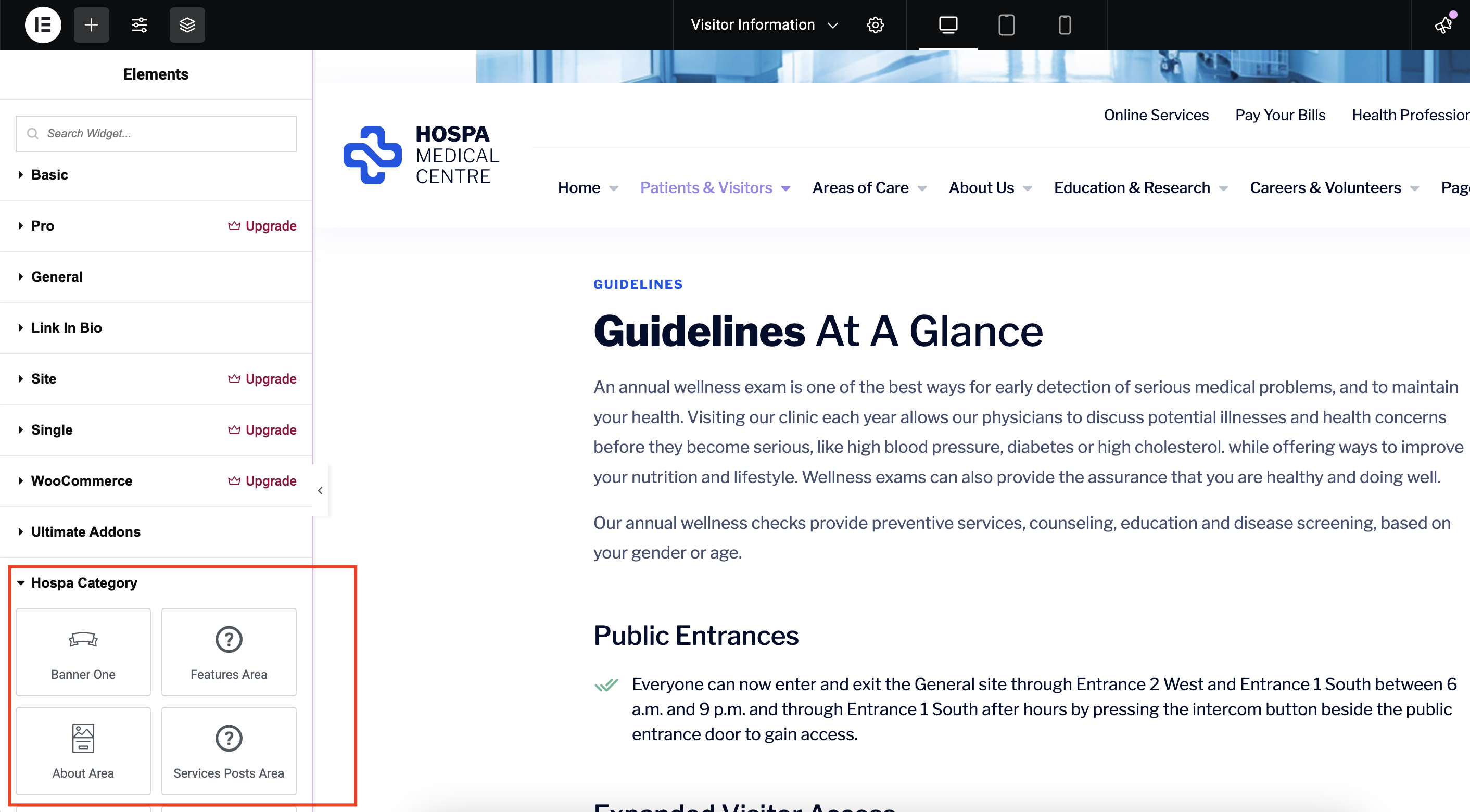
Task: Click the Public Entrances heading
Action: pos(695,636)
